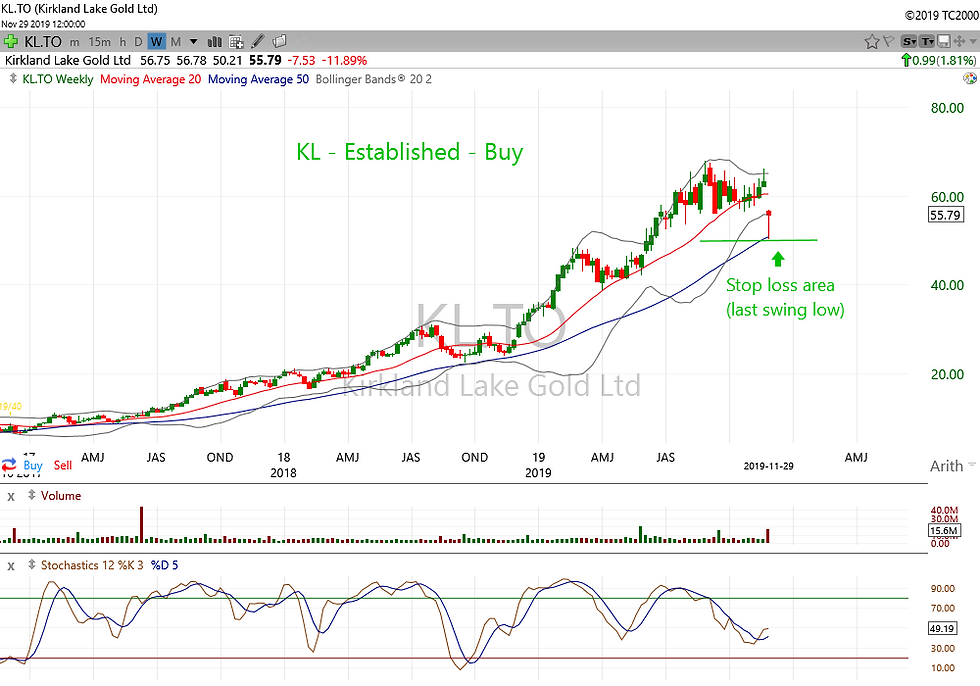Screen dimensions: 980x686
Task: Click the add indicator grid-plus icon
Action: pyautogui.click(x=236, y=42)
